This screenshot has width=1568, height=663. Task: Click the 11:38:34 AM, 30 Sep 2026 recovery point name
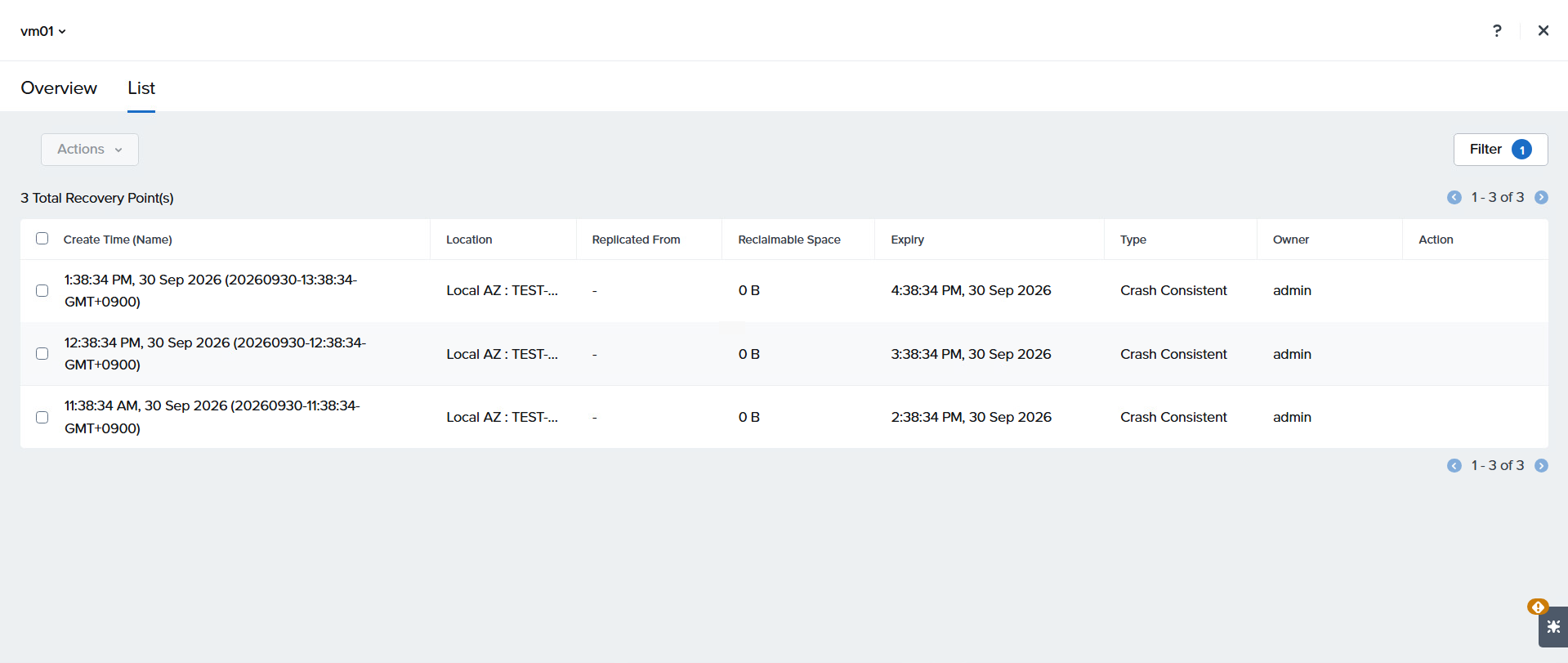(212, 417)
